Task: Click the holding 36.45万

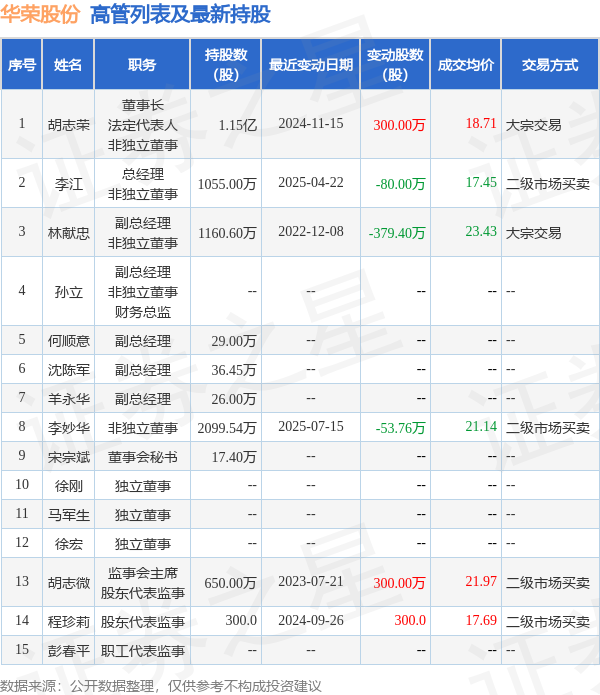Action: pos(234,370)
